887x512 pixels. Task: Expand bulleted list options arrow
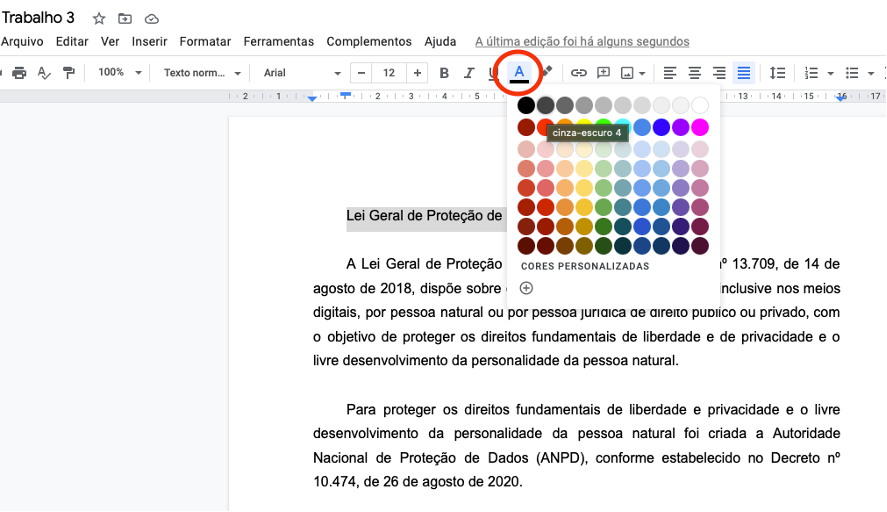tap(871, 73)
